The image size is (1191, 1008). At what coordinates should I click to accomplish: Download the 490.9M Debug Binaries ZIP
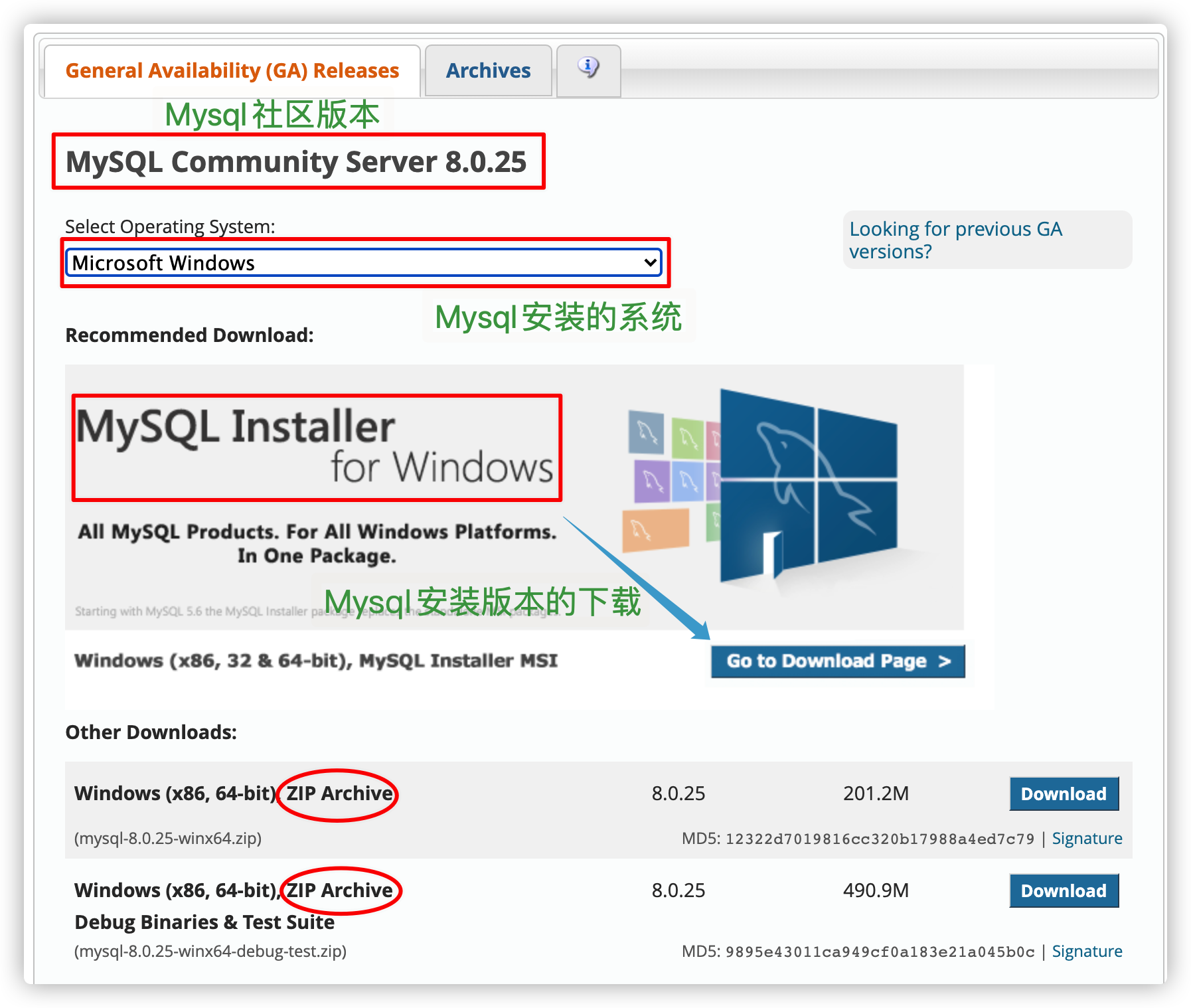coord(1064,890)
